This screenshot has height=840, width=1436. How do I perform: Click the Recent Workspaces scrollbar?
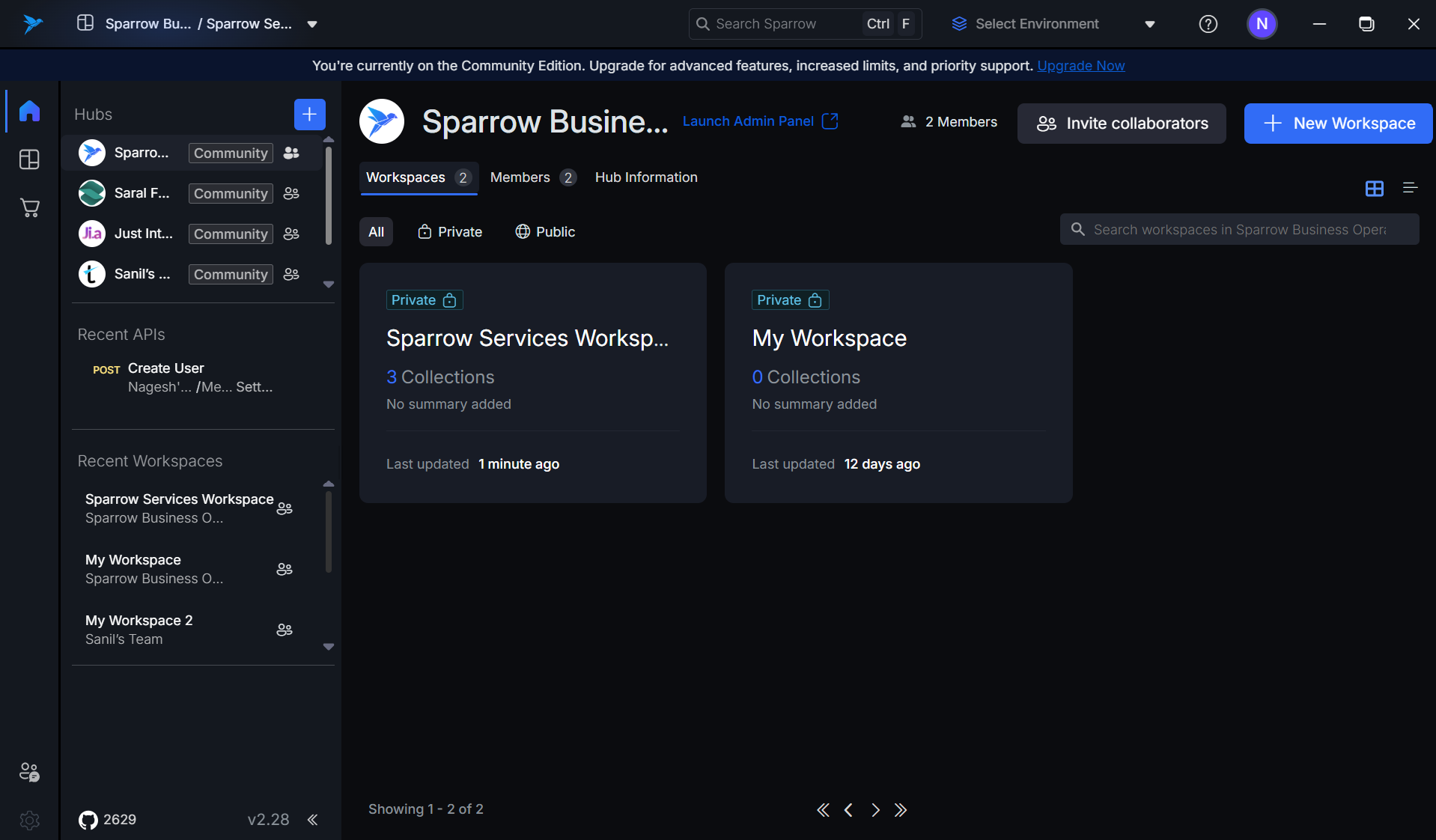click(328, 532)
